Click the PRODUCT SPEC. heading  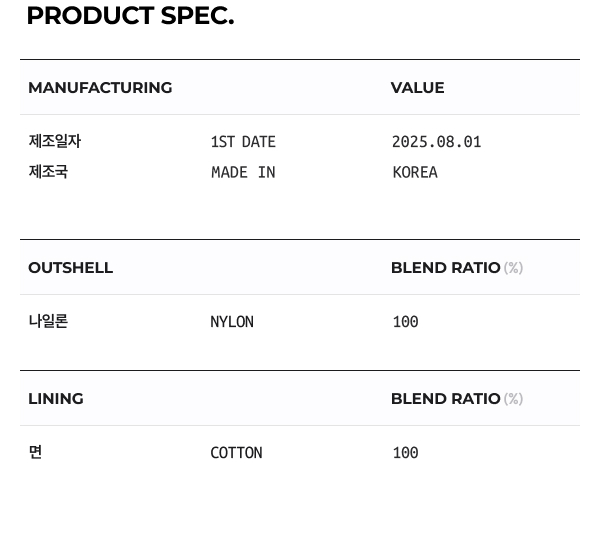[x=130, y=16]
